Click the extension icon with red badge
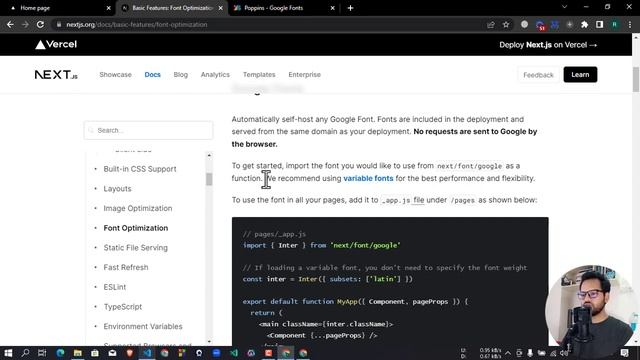640x360 pixels. (540, 25)
